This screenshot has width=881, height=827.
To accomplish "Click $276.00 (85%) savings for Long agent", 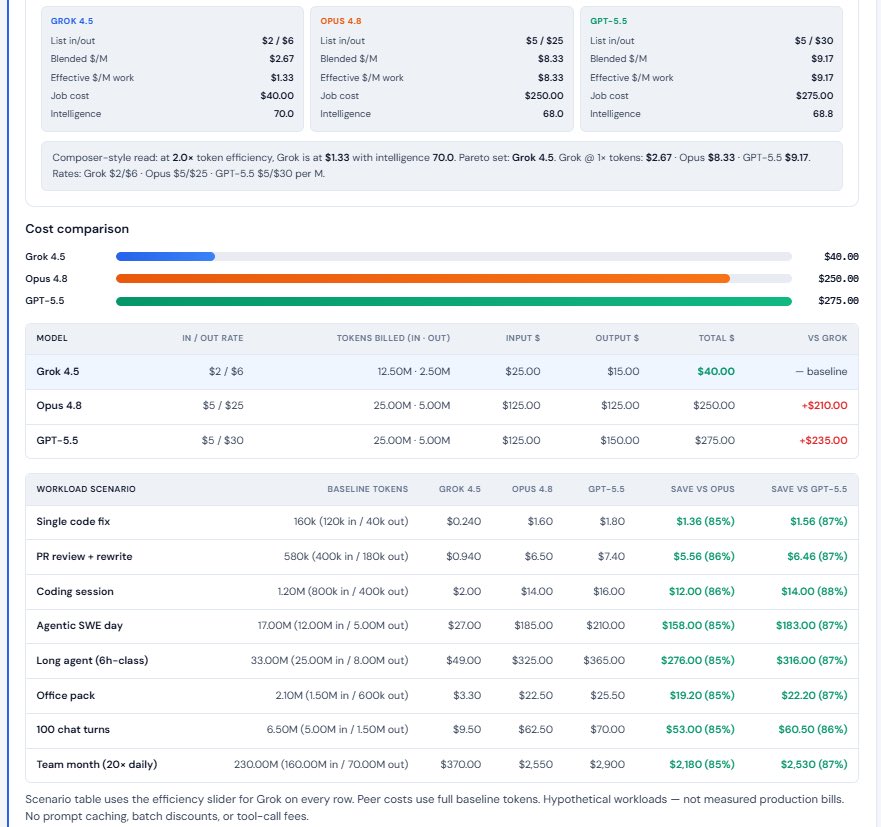I will tap(698, 660).
